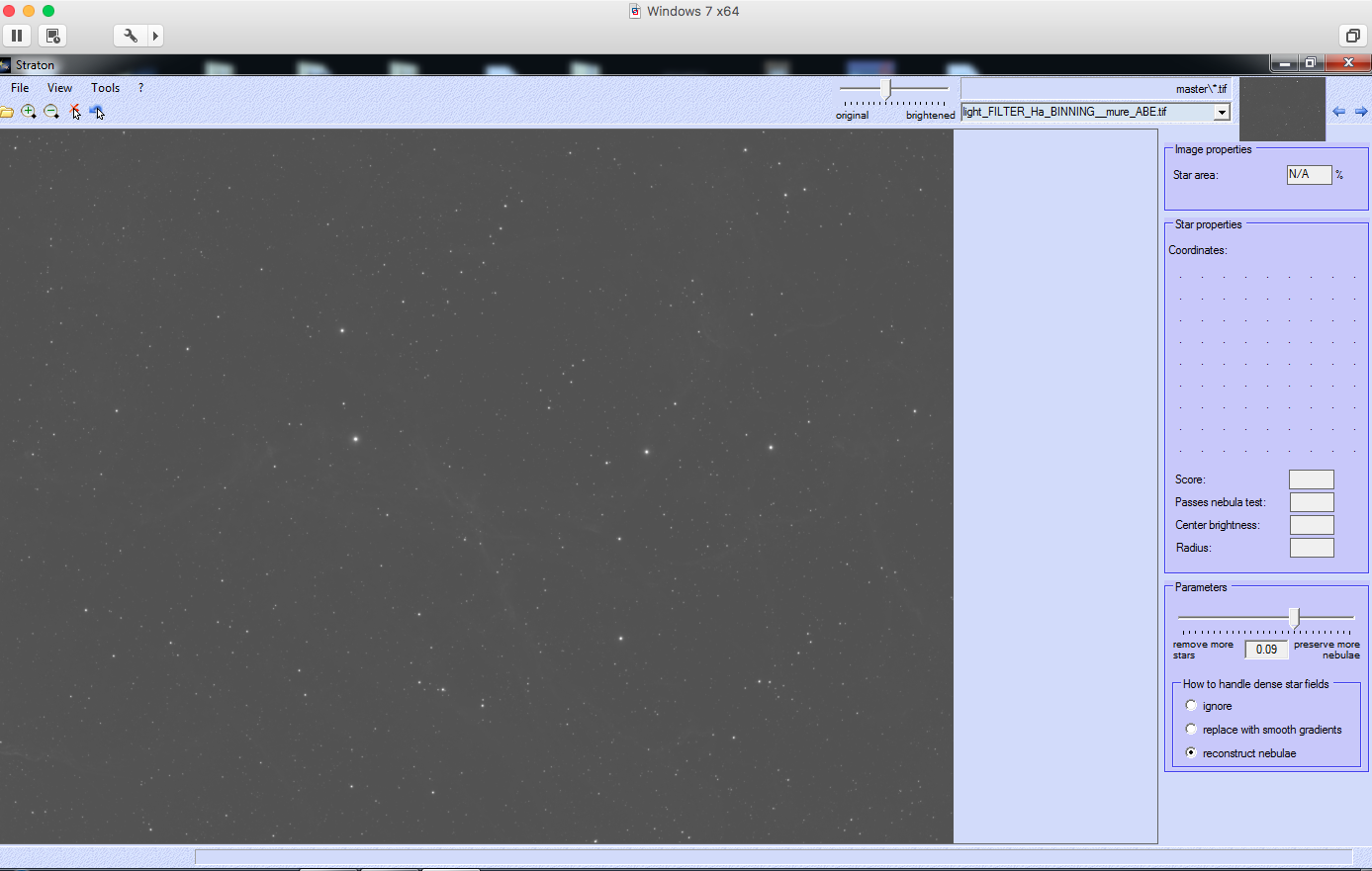Click the blue right arrow next image icon
Image resolution: width=1372 pixels, height=871 pixels.
coord(1361,112)
